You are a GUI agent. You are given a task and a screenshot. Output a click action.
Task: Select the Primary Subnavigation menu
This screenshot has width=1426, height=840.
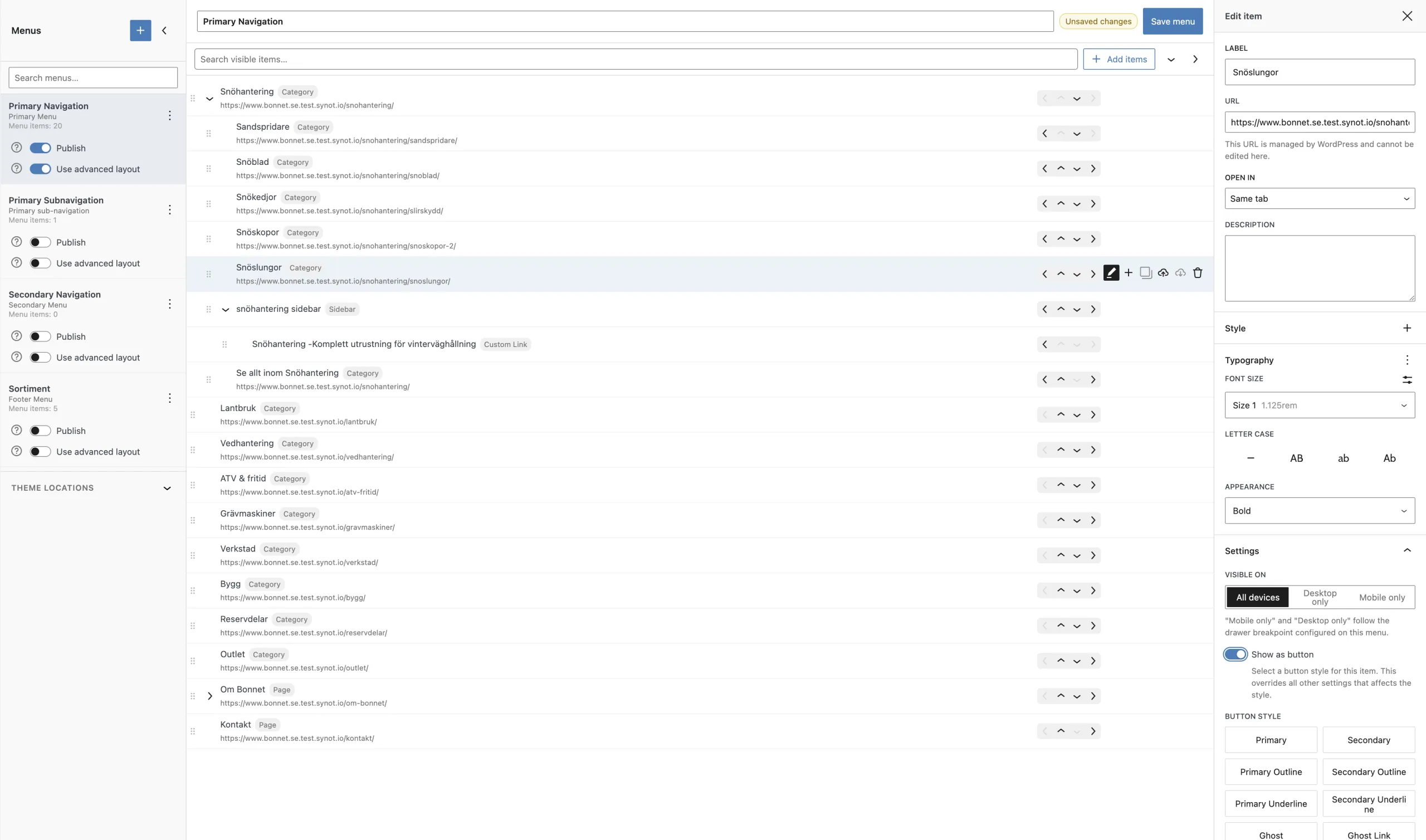tap(56, 201)
